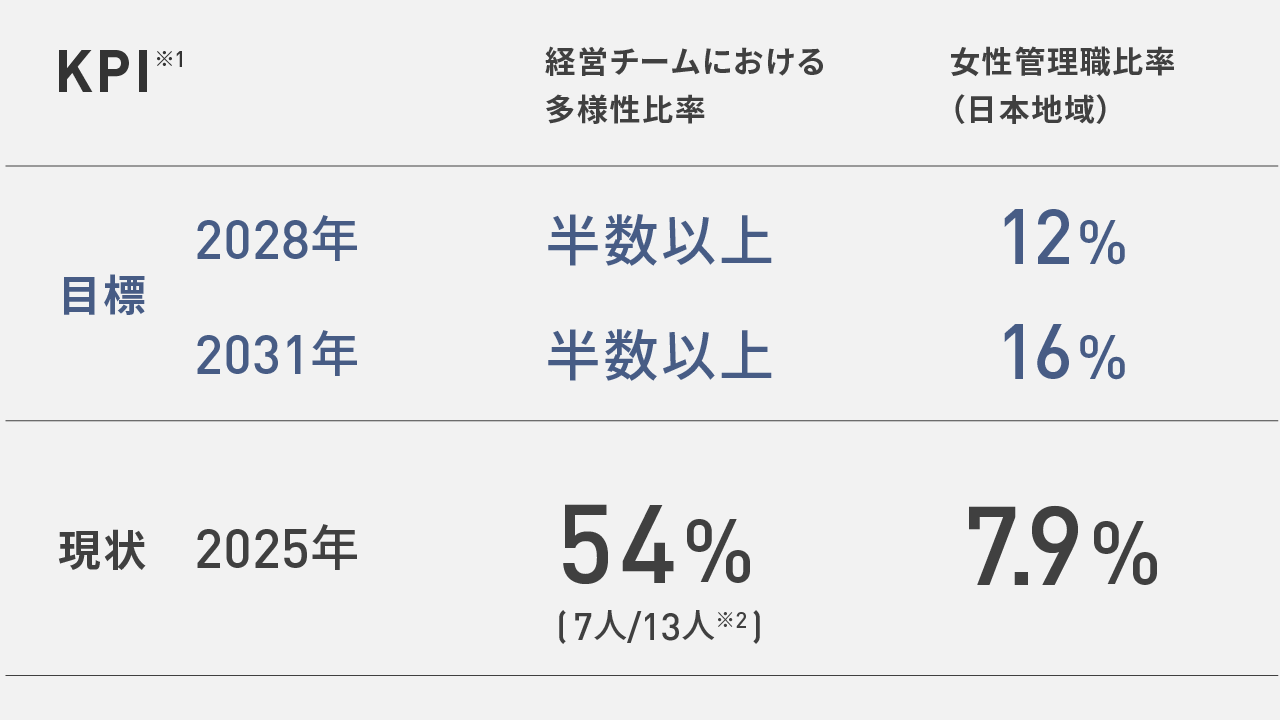This screenshot has height=720, width=1280.
Task: Click the 12% target value
Action: point(1064,241)
